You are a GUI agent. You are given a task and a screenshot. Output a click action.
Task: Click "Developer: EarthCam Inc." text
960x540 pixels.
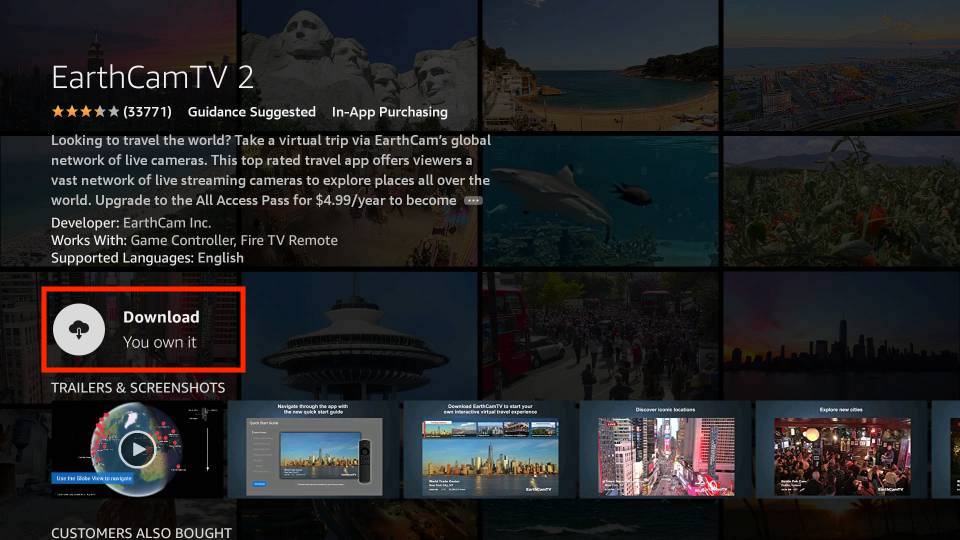tap(131, 223)
